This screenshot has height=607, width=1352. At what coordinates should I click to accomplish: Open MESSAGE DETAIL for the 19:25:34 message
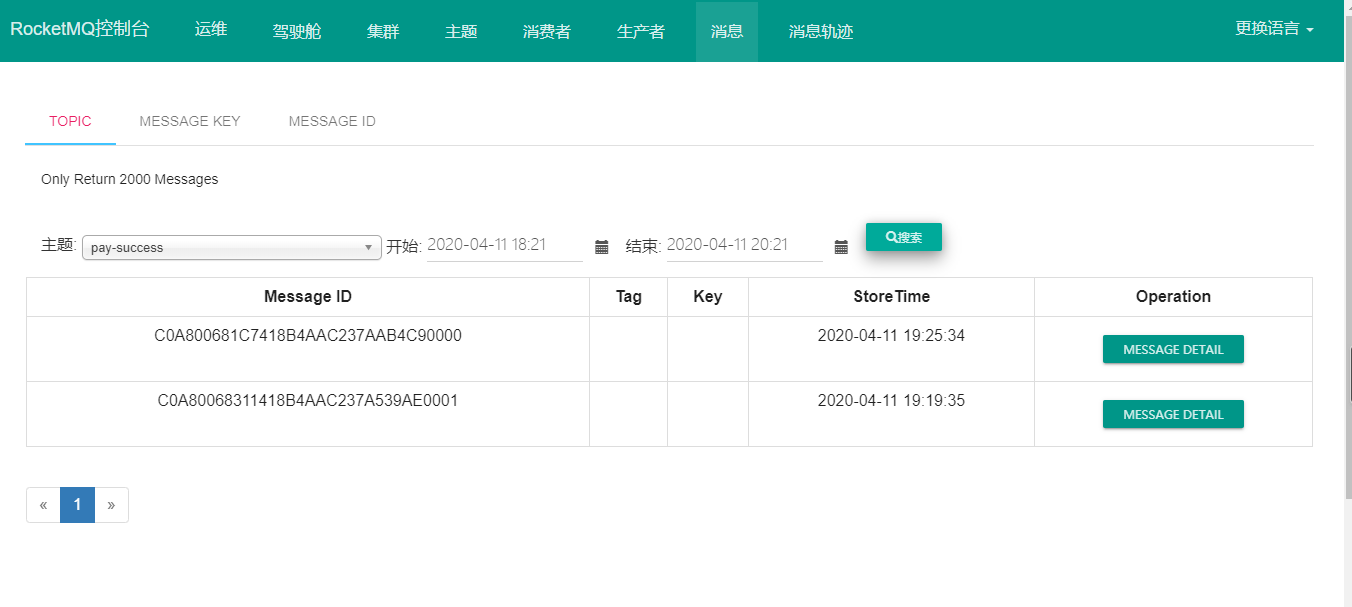click(1173, 349)
